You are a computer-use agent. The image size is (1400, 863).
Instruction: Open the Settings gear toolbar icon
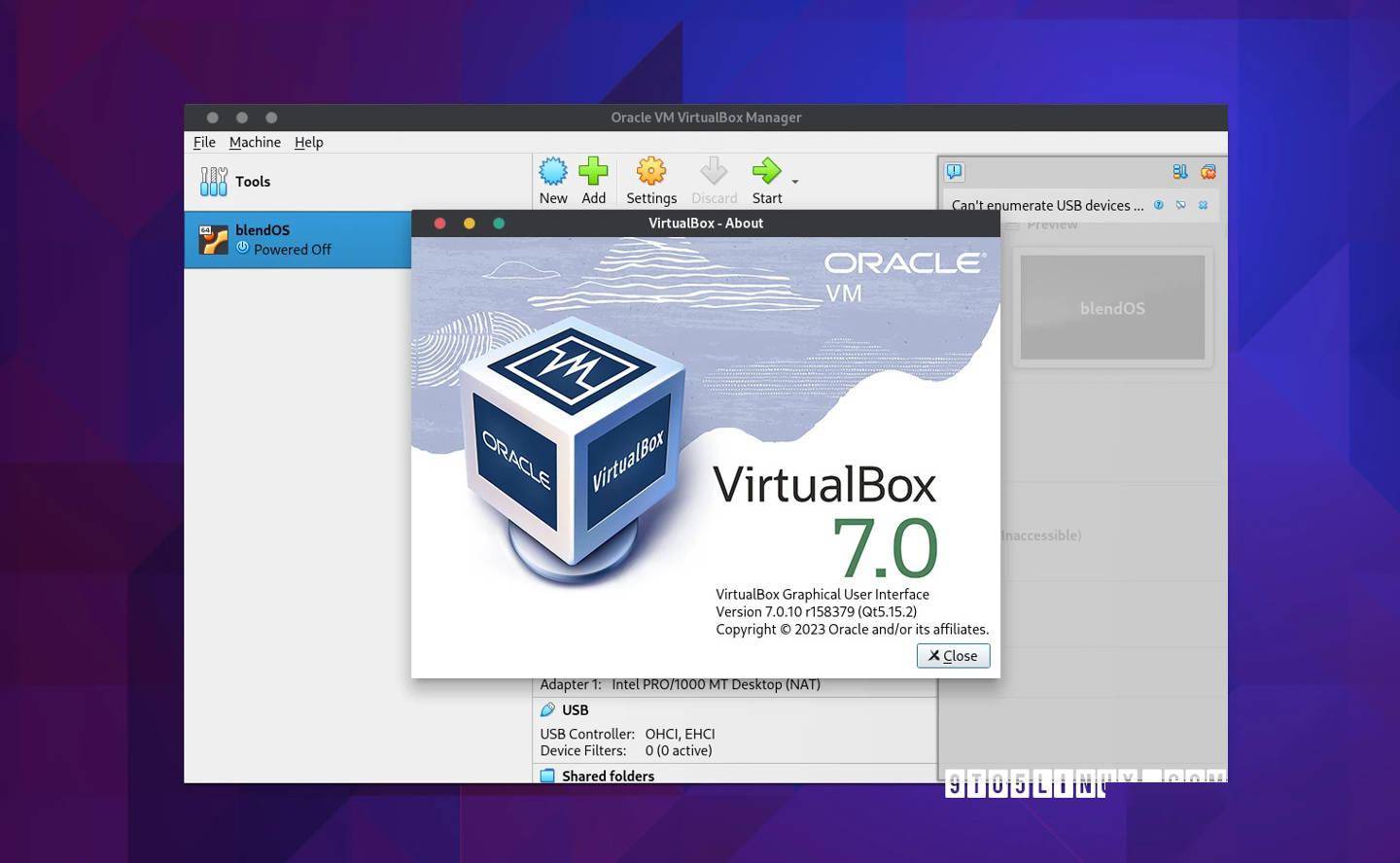(x=651, y=172)
